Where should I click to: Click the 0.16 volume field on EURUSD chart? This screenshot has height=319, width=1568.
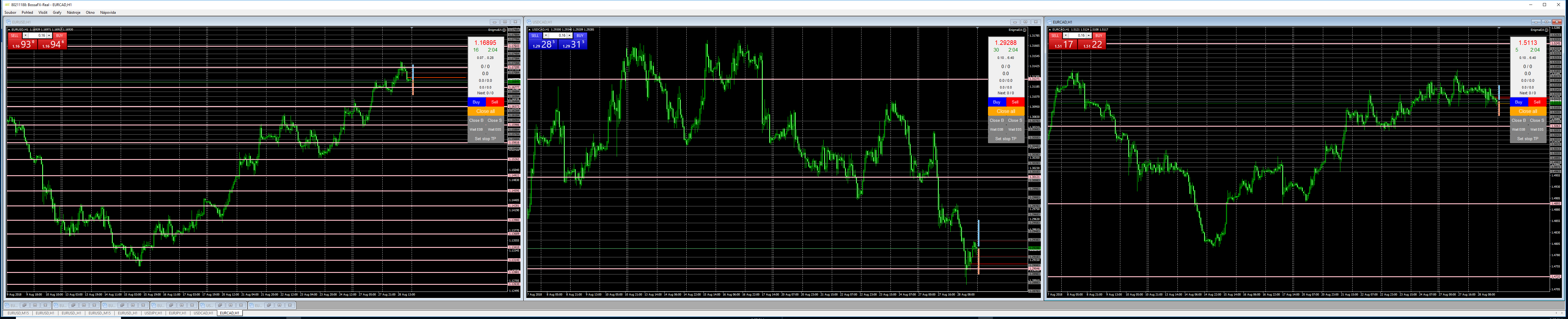click(x=38, y=35)
